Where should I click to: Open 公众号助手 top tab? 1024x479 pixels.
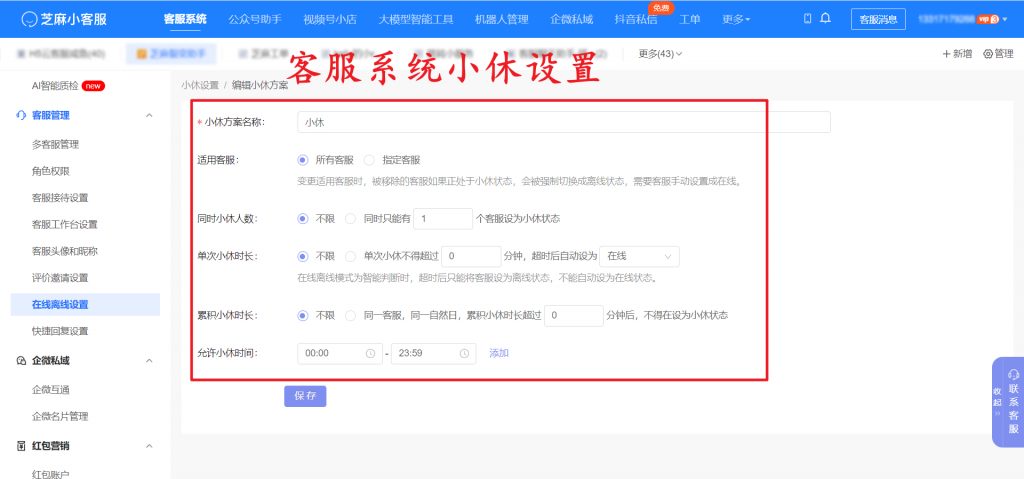(x=255, y=19)
